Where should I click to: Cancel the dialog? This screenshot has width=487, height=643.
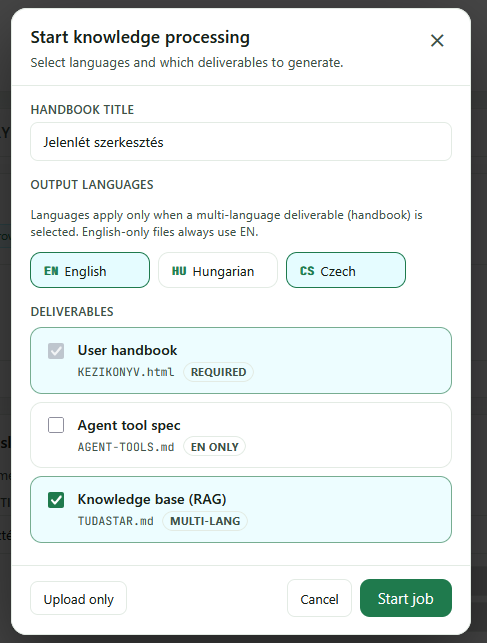coord(319,598)
